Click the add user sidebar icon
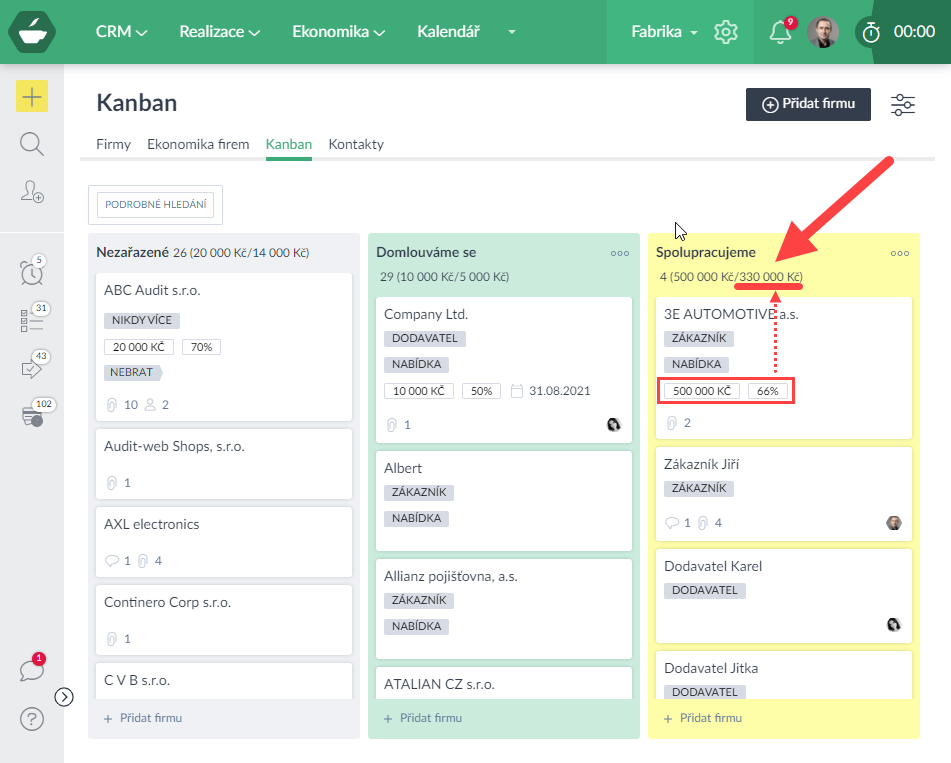 pos(32,193)
